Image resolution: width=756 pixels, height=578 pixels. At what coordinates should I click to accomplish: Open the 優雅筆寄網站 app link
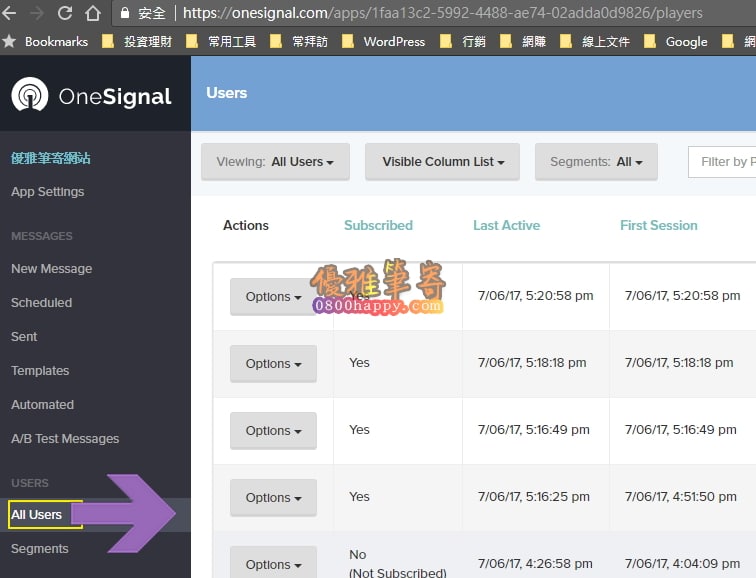point(51,158)
